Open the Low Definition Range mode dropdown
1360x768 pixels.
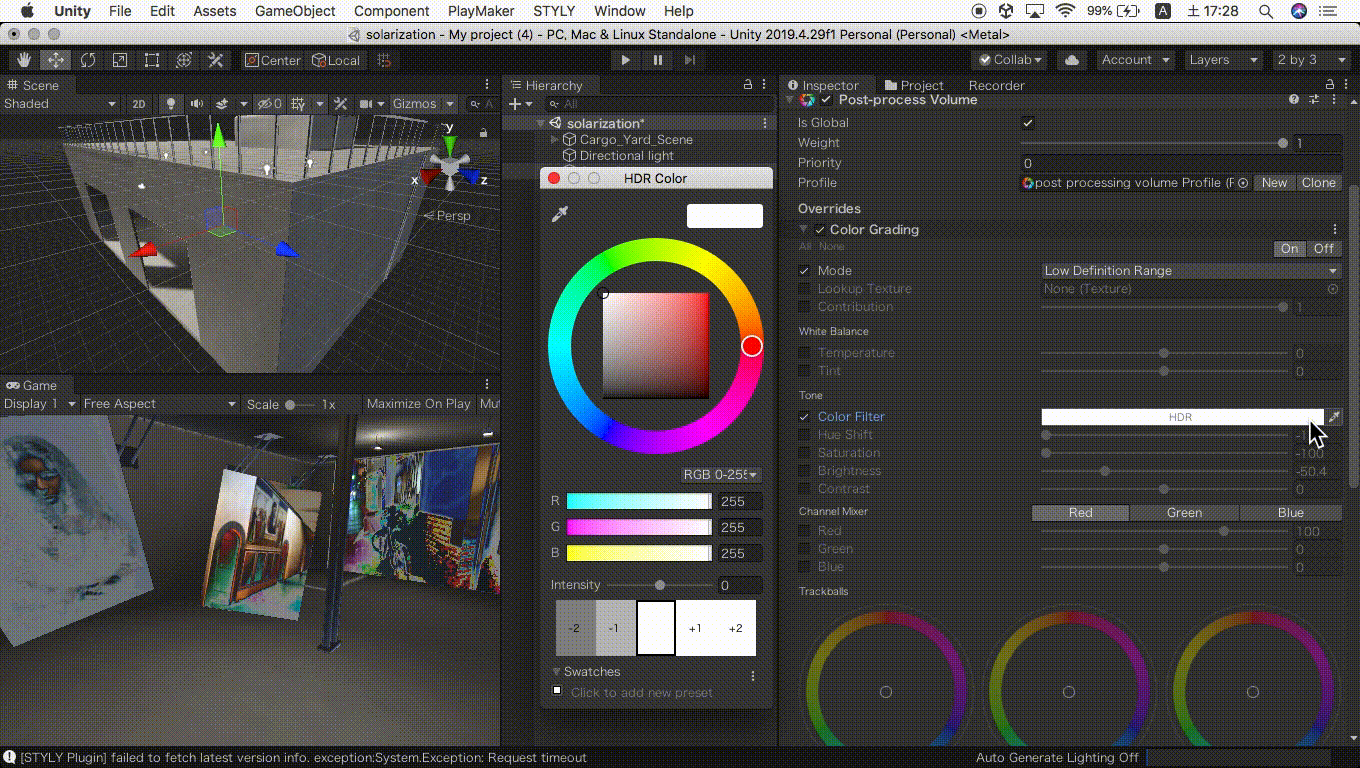1189,270
